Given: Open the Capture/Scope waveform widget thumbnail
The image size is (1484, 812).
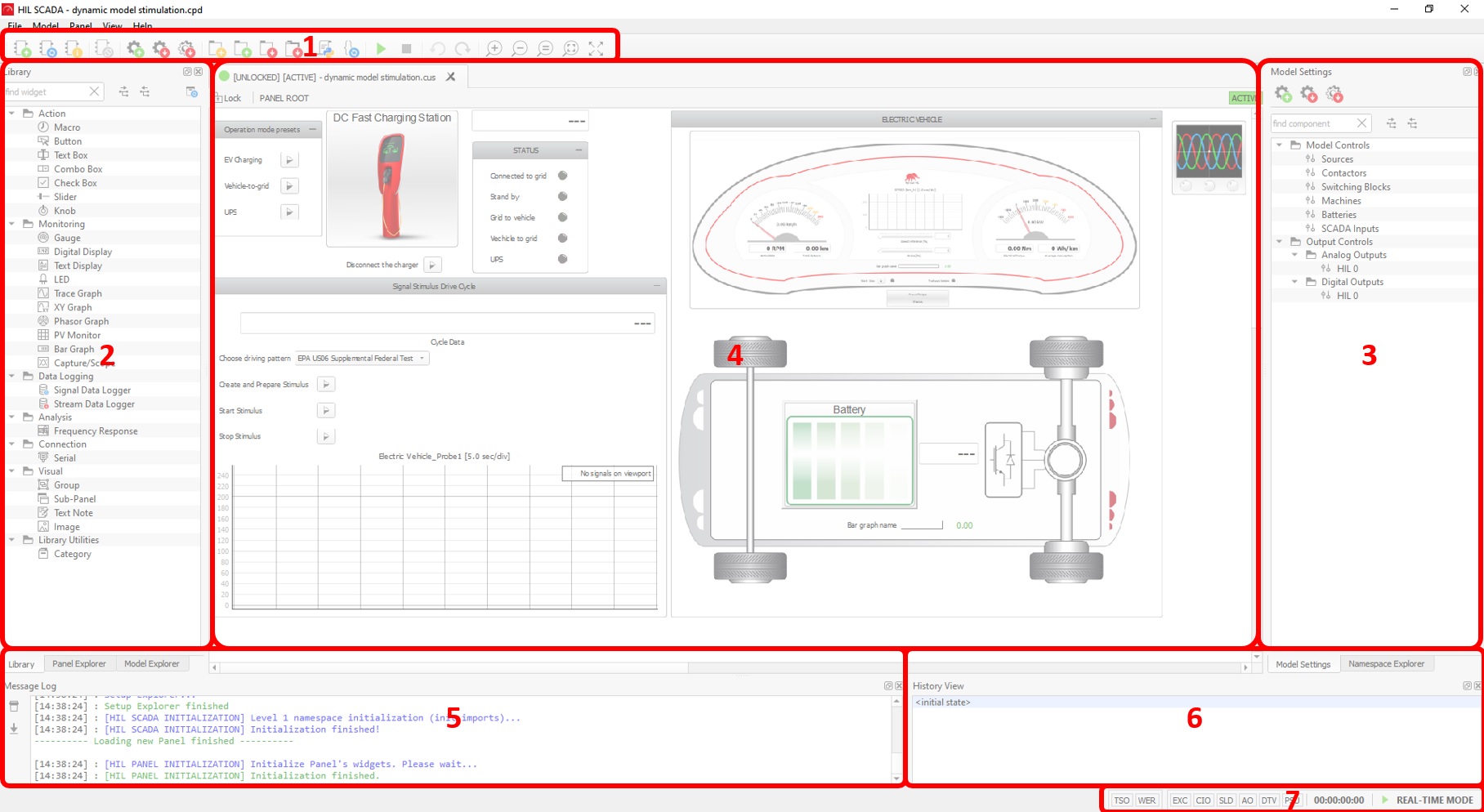Looking at the screenshot, I should click(x=1209, y=152).
